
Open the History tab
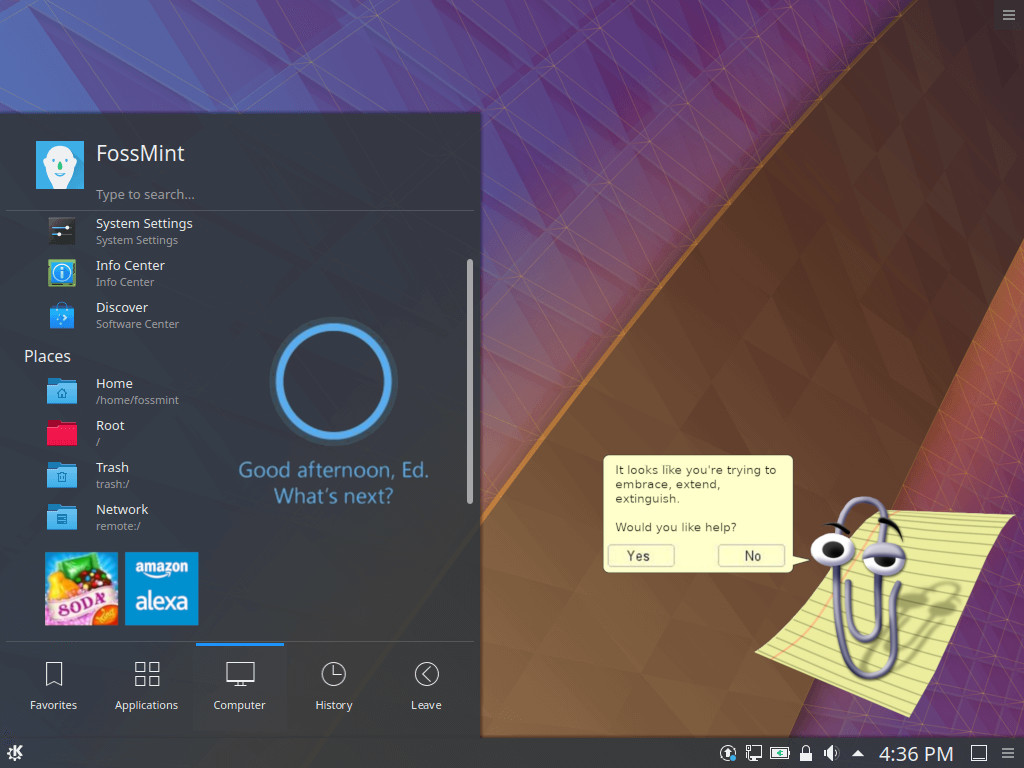[334, 686]
